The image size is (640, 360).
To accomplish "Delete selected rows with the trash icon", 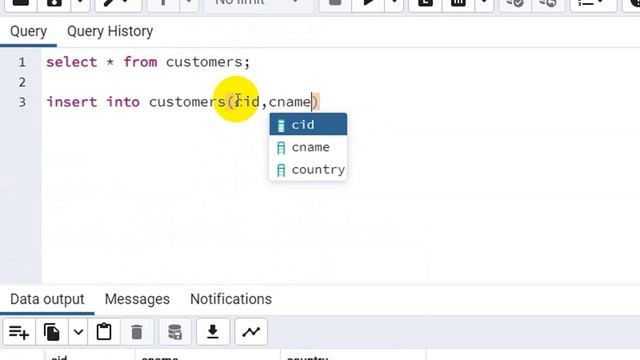I will click(137, 332).
